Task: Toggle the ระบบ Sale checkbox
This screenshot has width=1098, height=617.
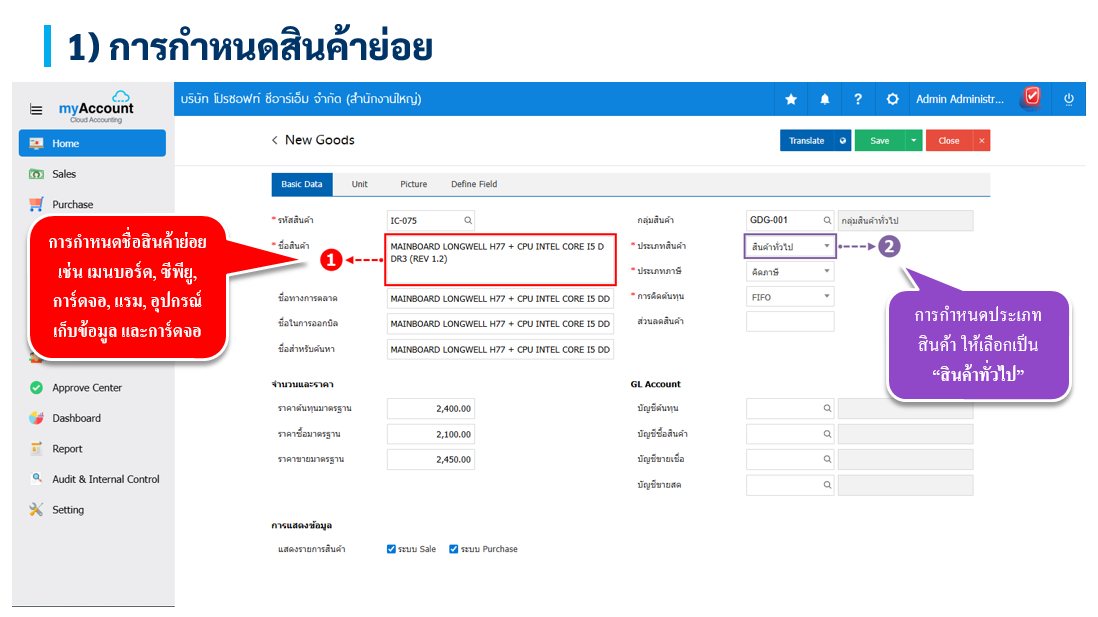Action: coord(391,549)
